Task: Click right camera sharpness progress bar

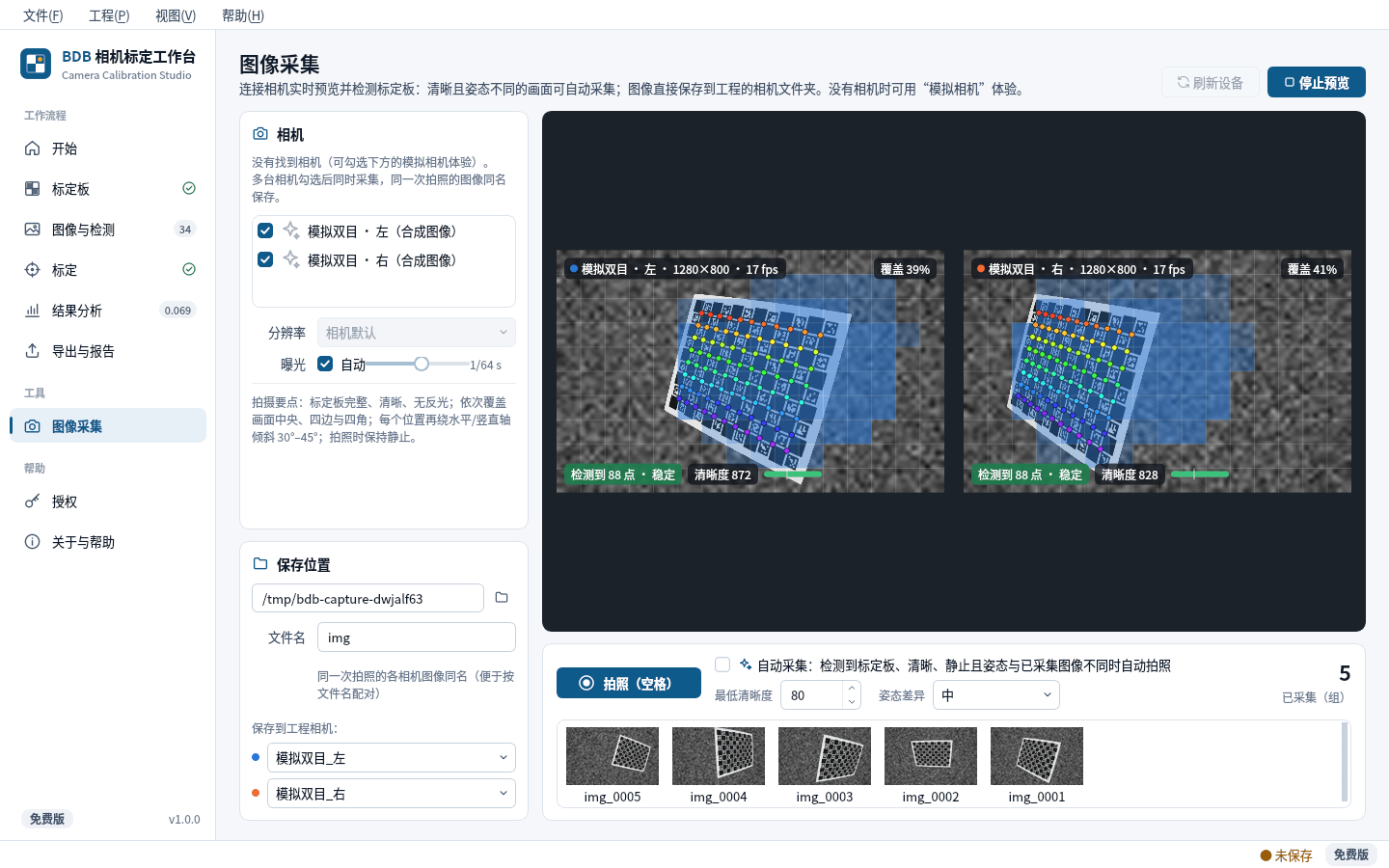Action: 1200,475
